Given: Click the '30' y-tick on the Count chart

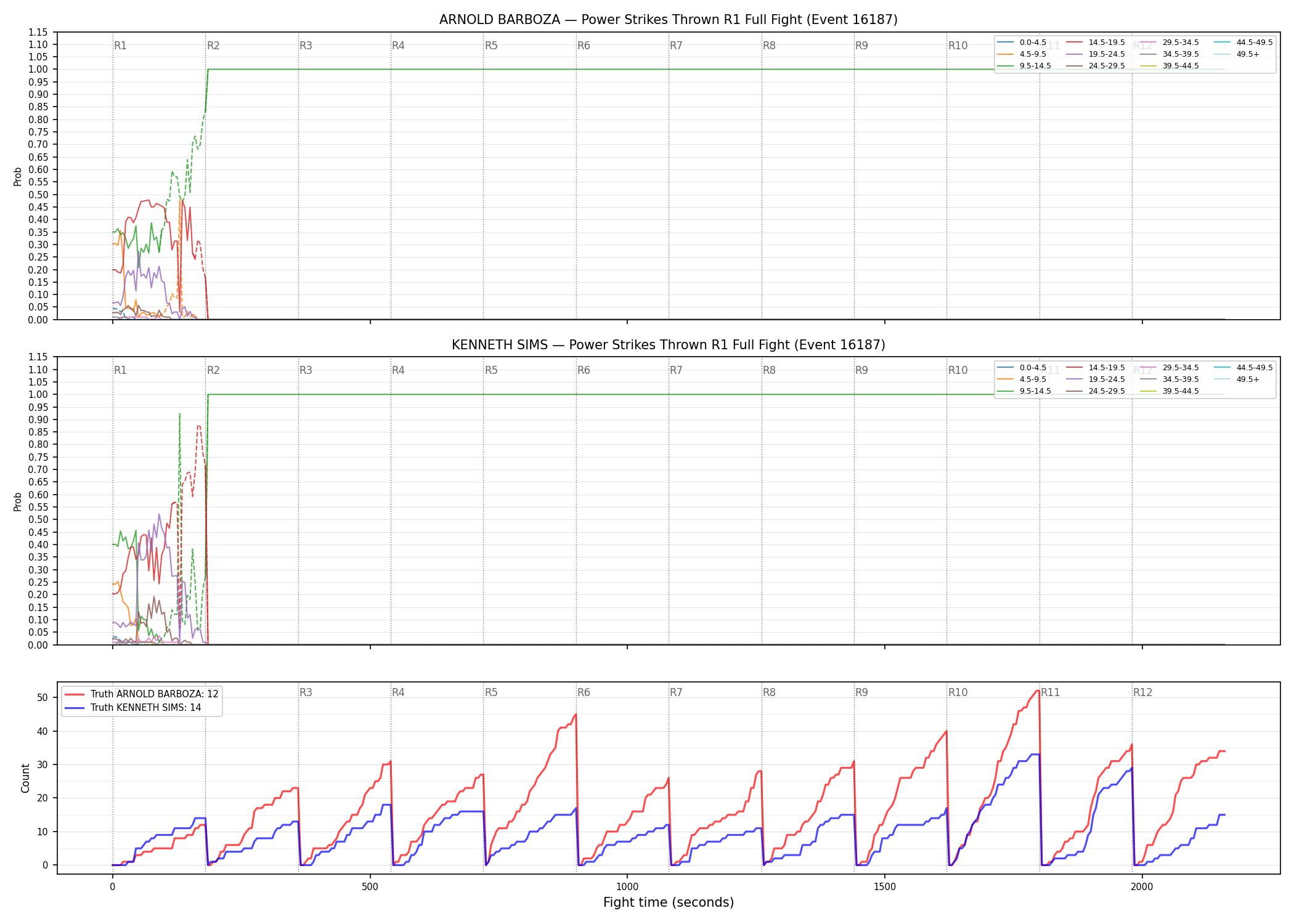Looking at the screenshot, I should 43,764.
